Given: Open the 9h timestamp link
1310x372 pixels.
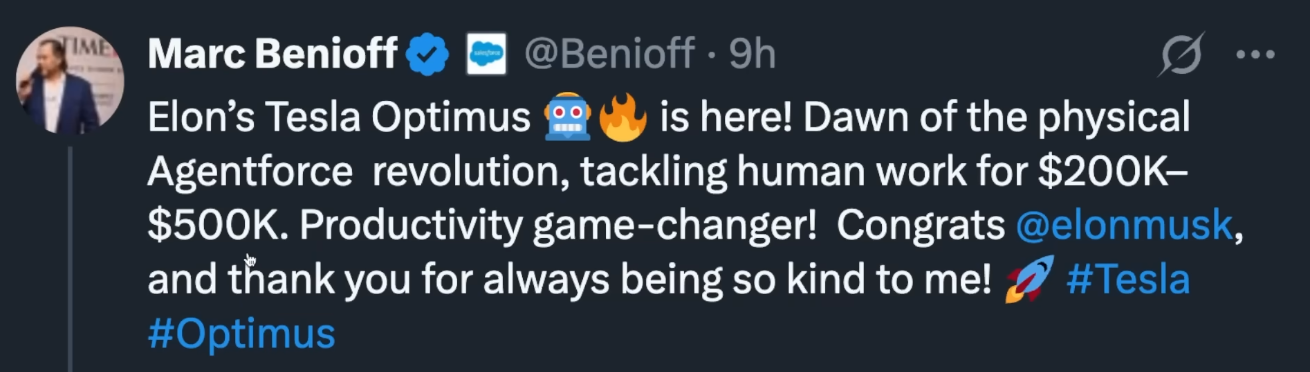Looking at the screenshot, I should [752, 54].
